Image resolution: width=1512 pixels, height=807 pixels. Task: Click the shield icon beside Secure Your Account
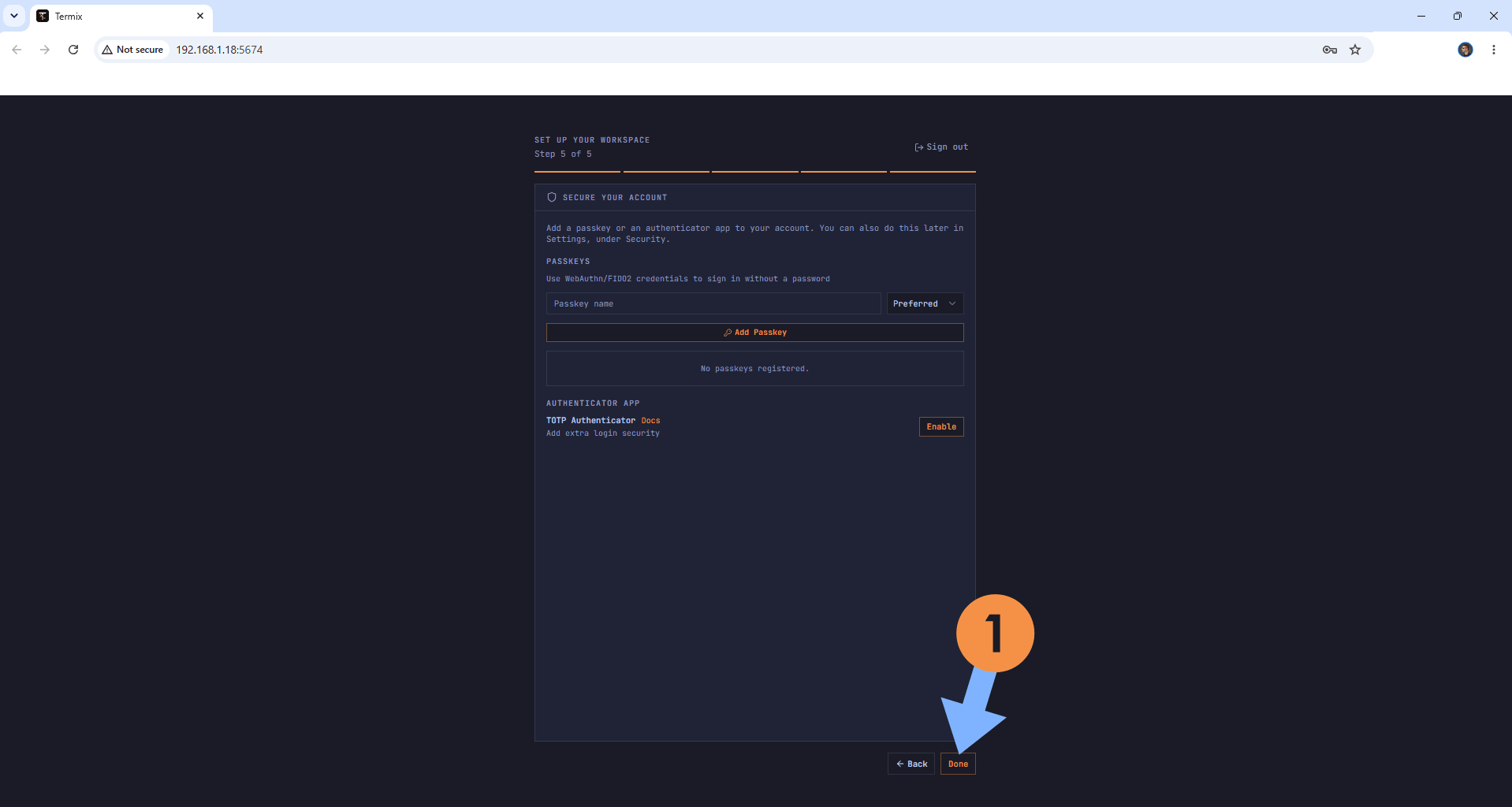pyautogui.click(x=552, y=197)
